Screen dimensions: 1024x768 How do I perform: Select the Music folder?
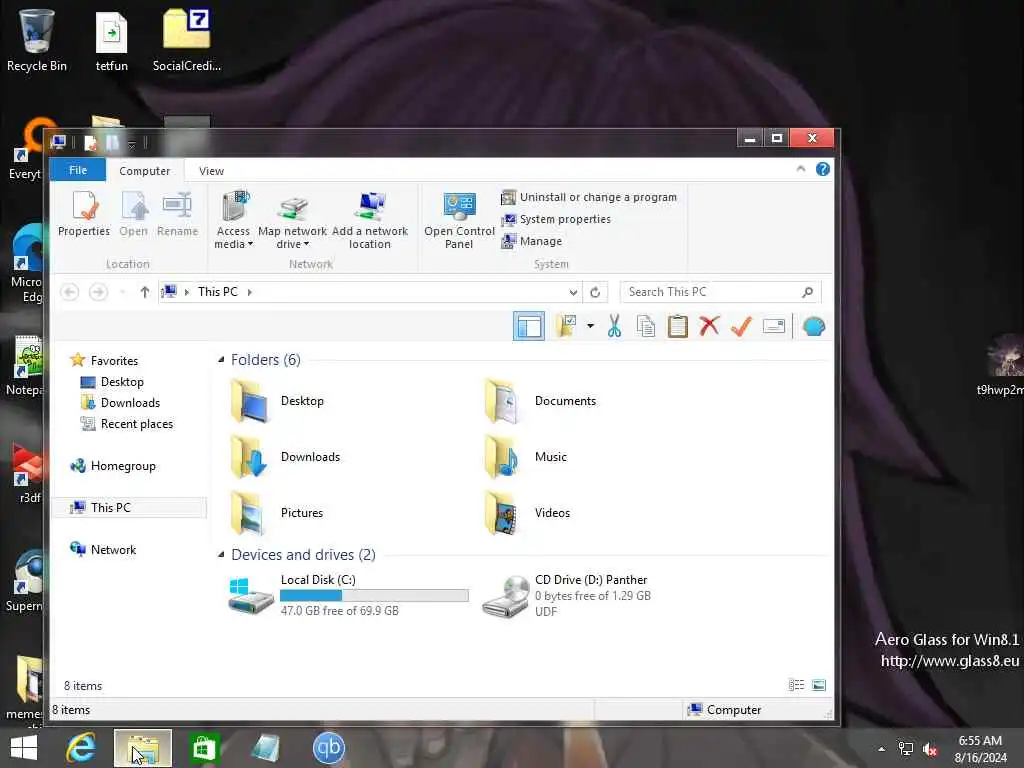point(526,457)
